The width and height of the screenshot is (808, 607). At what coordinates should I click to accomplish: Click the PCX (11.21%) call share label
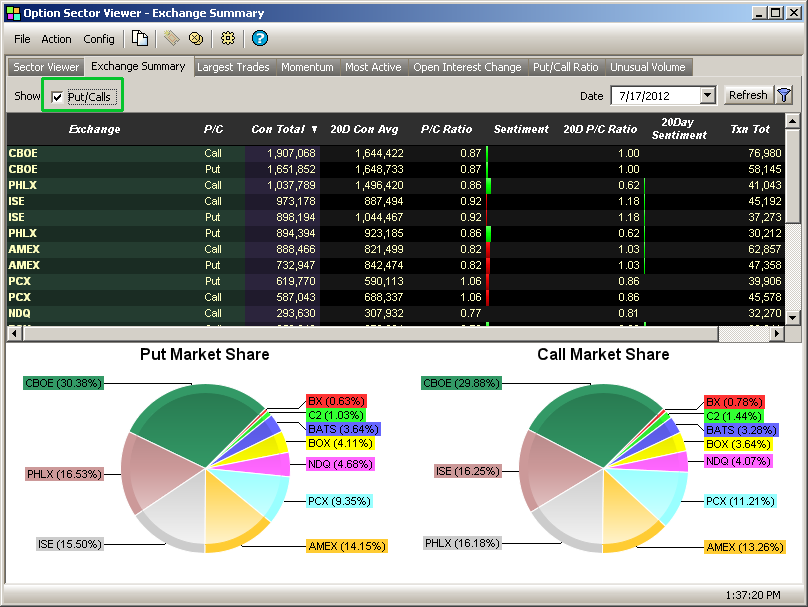(x=740, y=501)
